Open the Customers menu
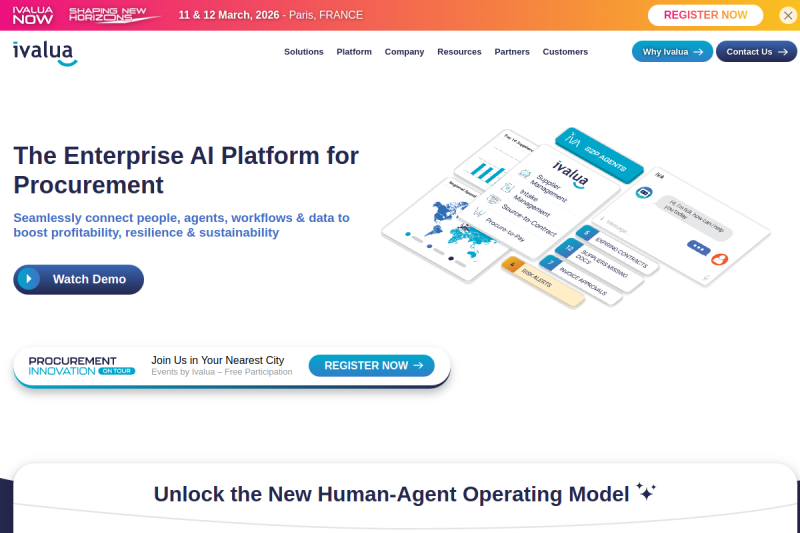800x533 pixels. pos(565,52)
